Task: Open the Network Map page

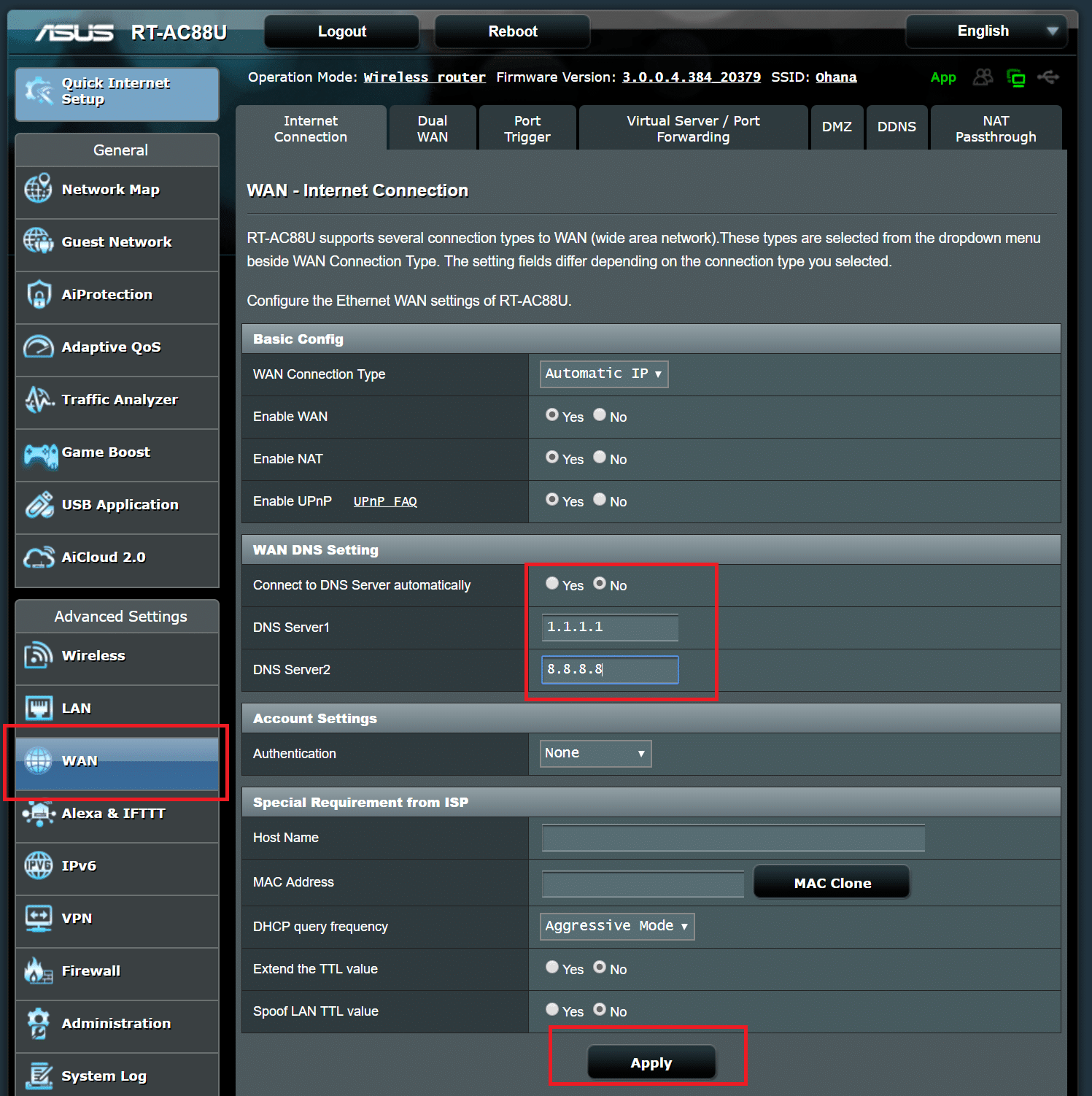Action: pyautogui.click(x=110, y=189)
